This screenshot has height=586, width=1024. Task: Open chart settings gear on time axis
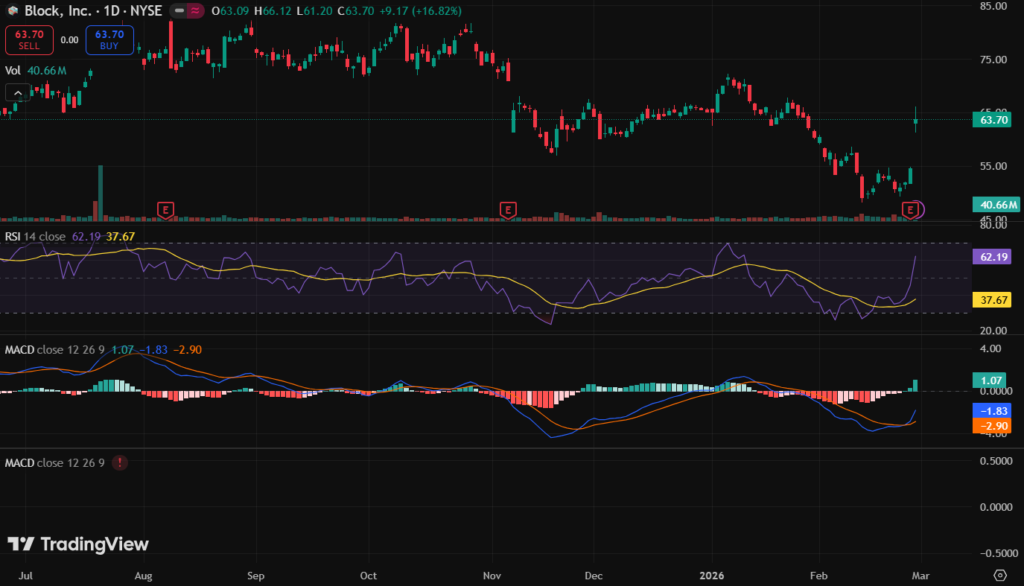tap(999, 575)
